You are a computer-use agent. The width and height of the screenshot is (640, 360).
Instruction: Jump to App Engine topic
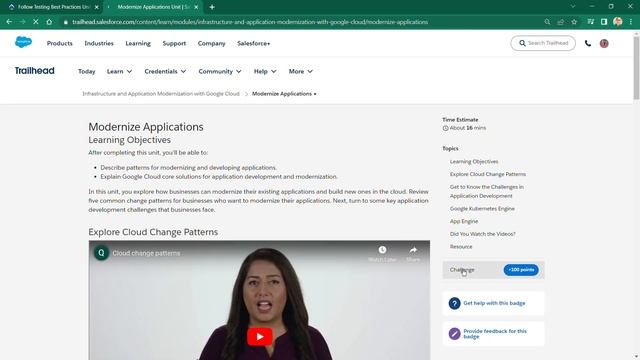click(x=464, y=221)
